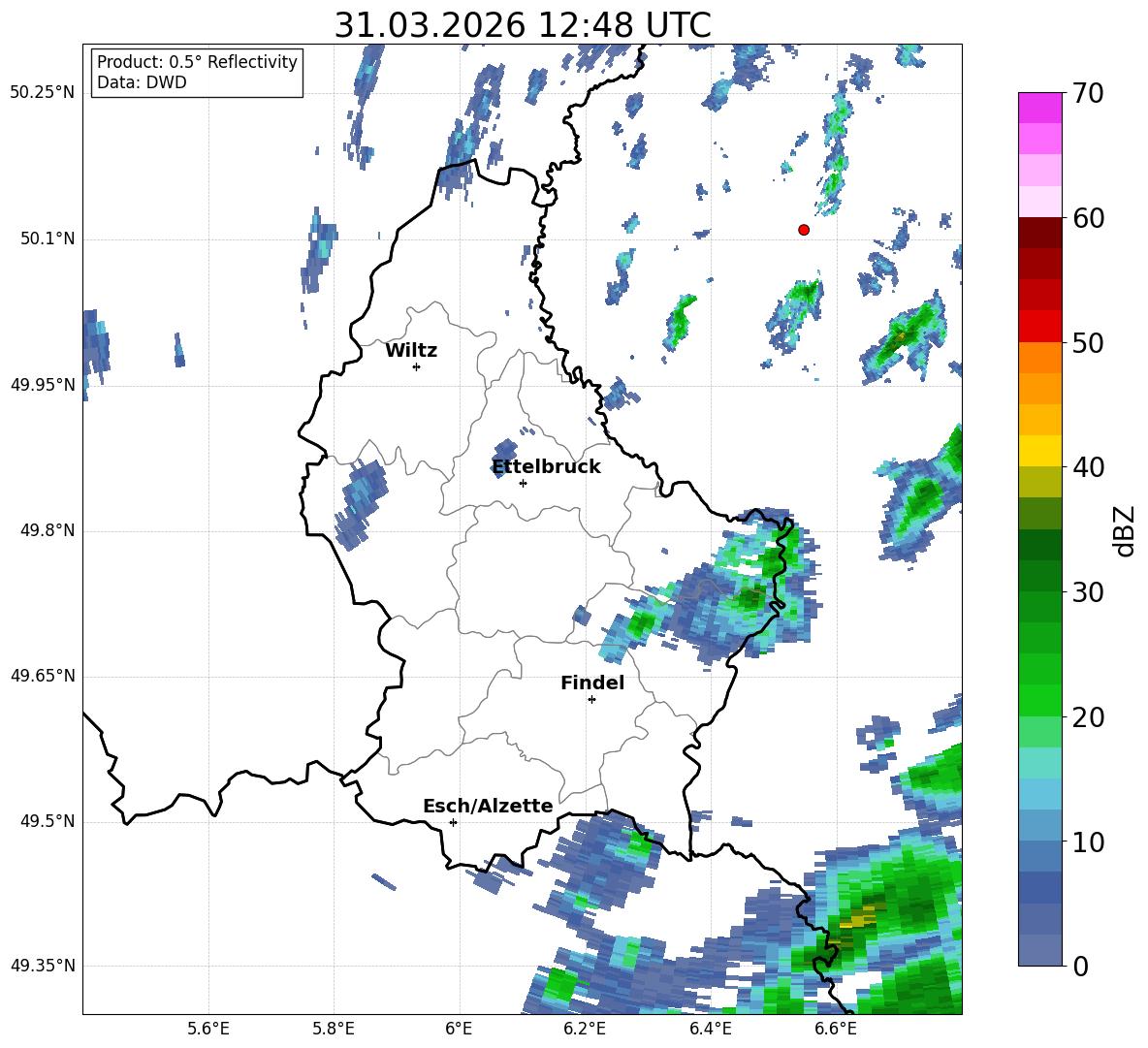The width and height of the screenshot is (1148, 1048).
Task: Click the 70 tick on the colorbar
Action: [1087, 93]
